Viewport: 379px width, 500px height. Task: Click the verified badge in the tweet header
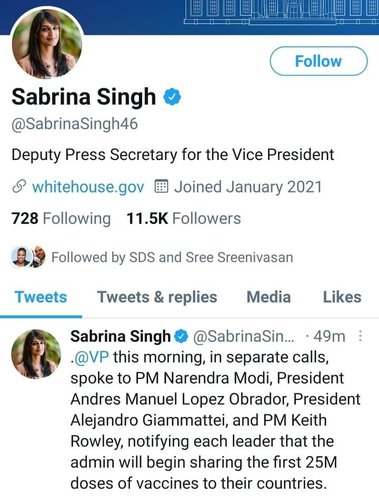[x=182, y=336]
